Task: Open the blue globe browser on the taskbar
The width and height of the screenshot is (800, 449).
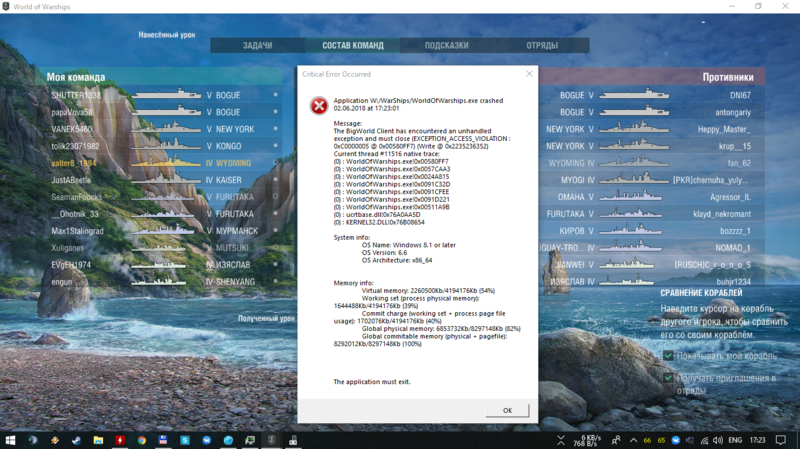Action: point(228,440)
